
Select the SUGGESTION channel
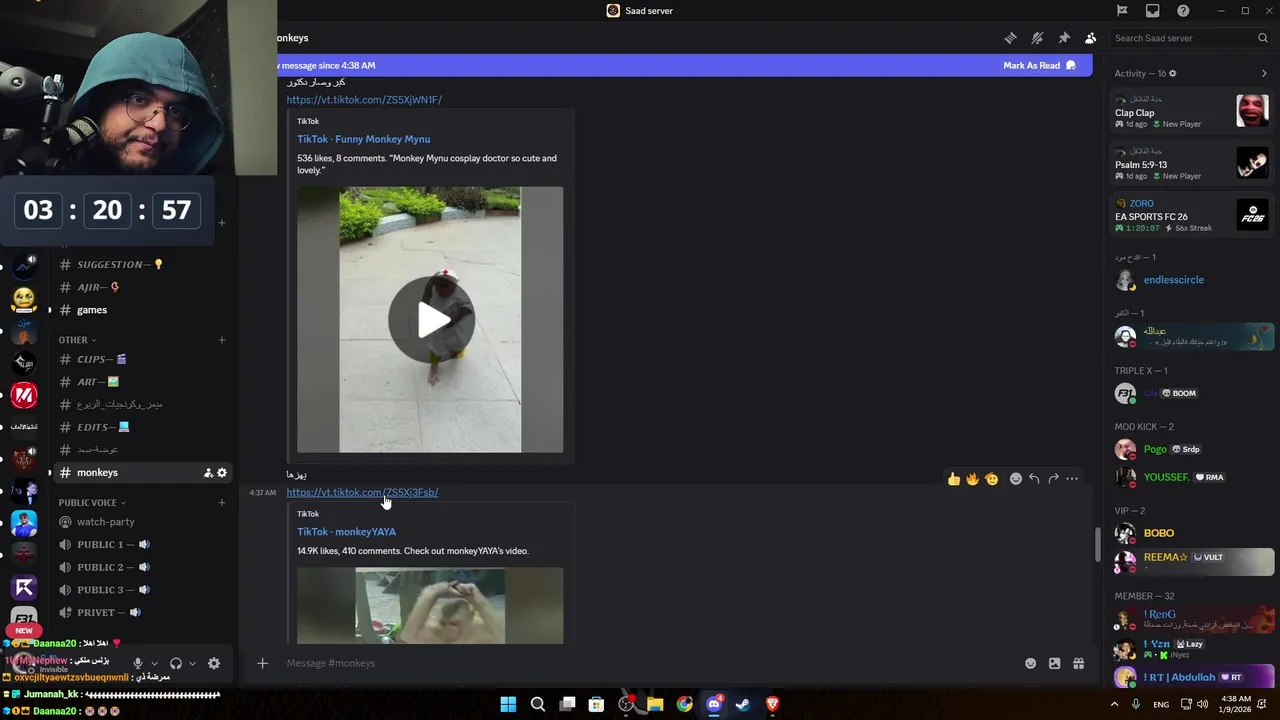tap(140, 265)
